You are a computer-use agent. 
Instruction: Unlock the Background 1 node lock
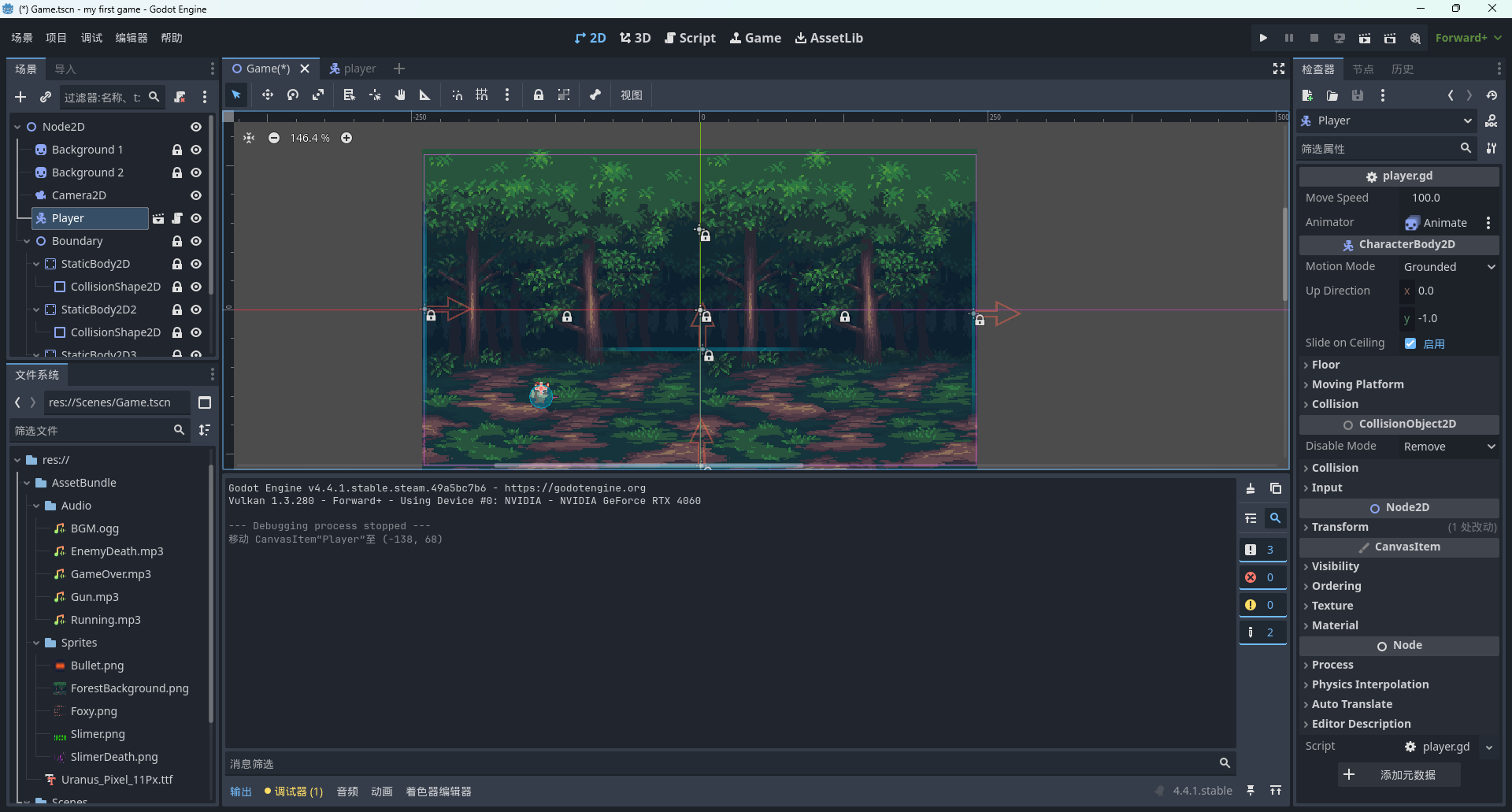tap(177, 150)
